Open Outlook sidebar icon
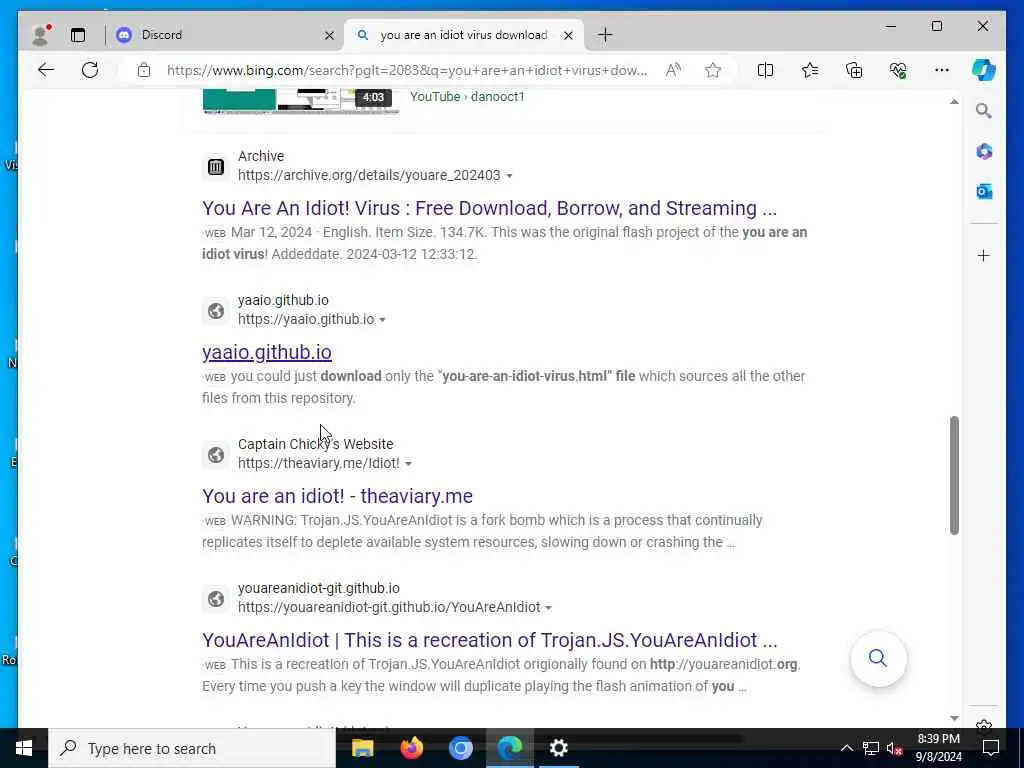The width and height of the screenshot is (1024, 768). pyautogui.click(x=984, y=191)
